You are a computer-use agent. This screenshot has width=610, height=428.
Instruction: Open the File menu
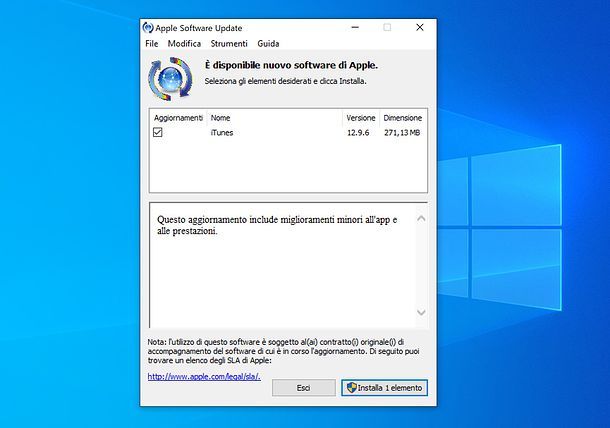152,44
